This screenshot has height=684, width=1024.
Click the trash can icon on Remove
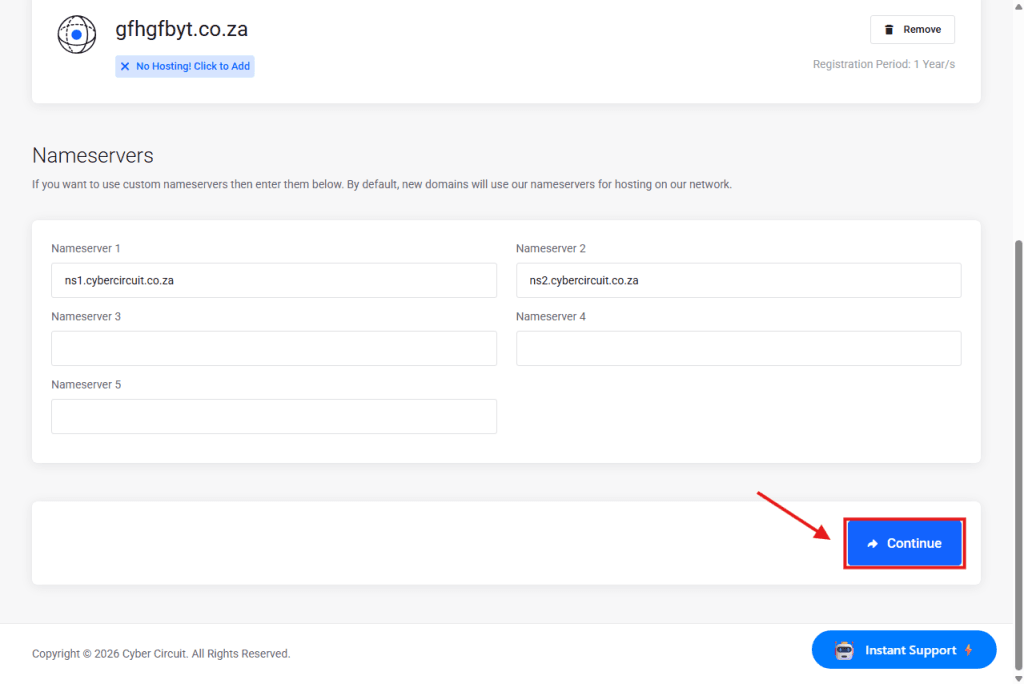pos(889,30)
